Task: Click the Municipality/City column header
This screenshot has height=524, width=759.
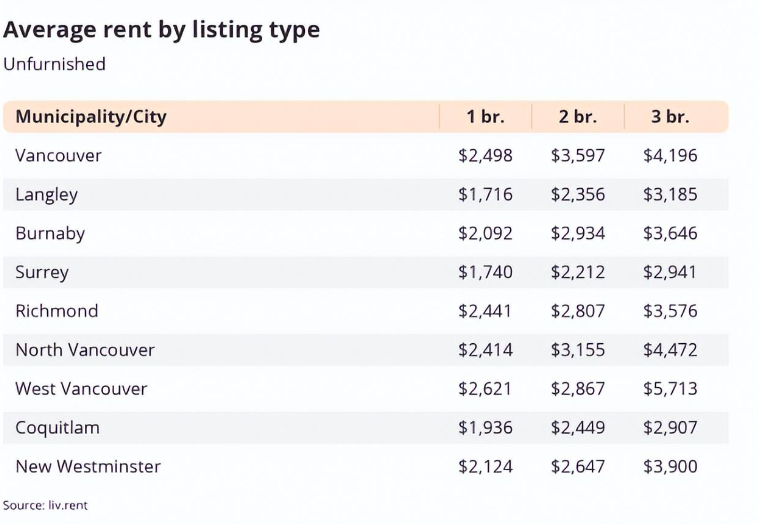Action: point(91,117)
